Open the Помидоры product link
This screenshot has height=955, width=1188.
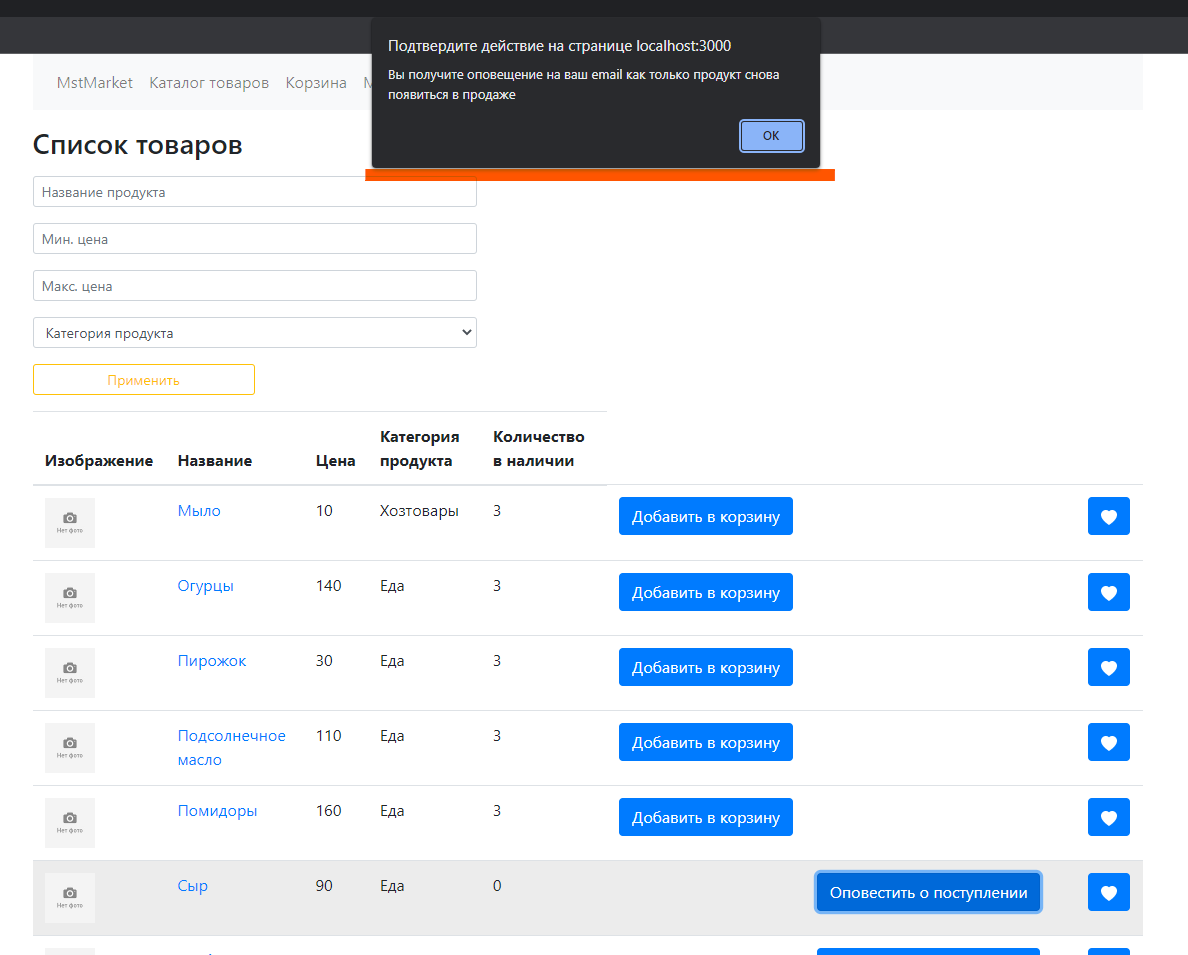pos(217,811)
